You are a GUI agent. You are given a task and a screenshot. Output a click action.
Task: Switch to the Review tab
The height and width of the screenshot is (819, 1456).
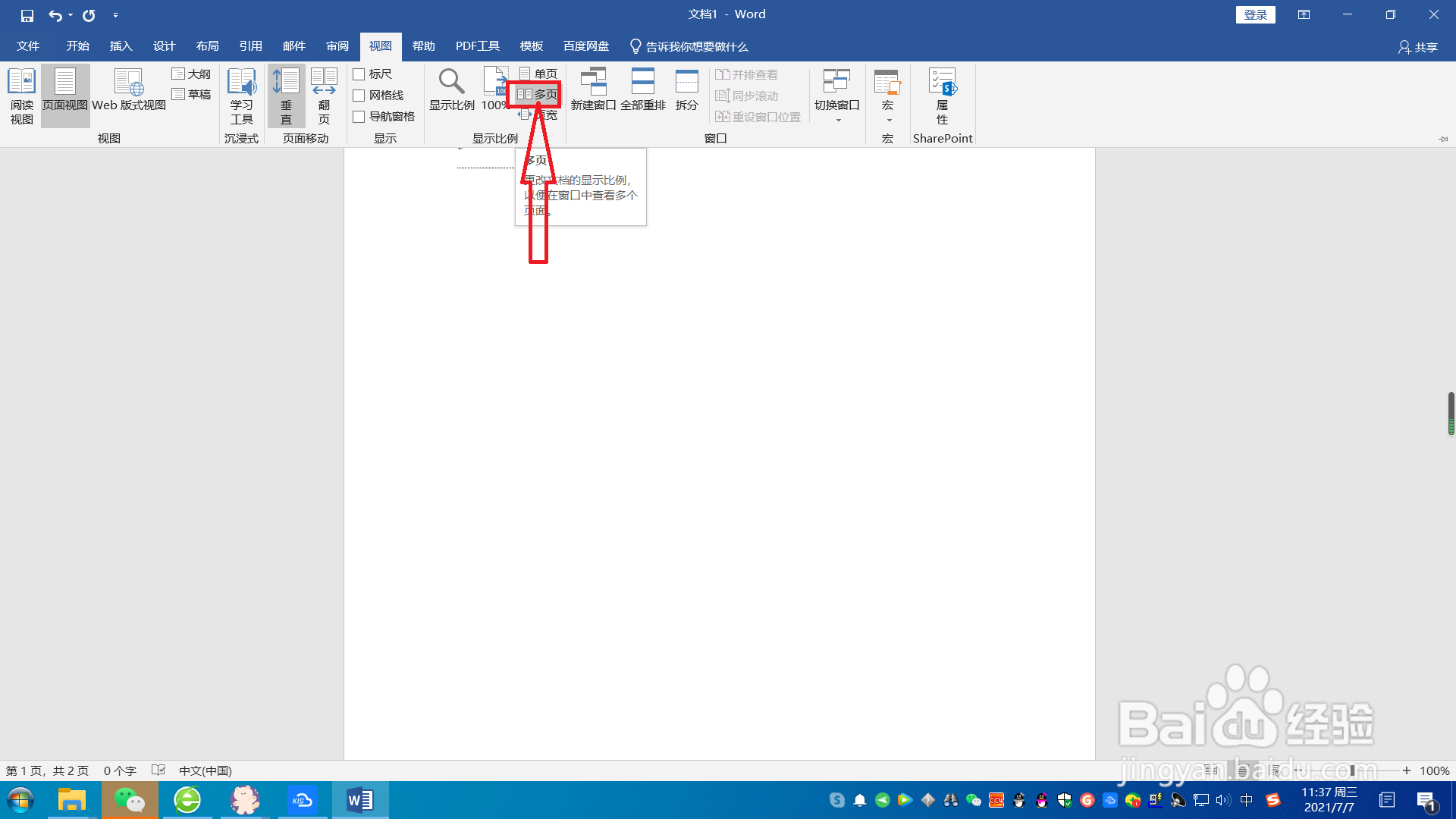(337, 46)
